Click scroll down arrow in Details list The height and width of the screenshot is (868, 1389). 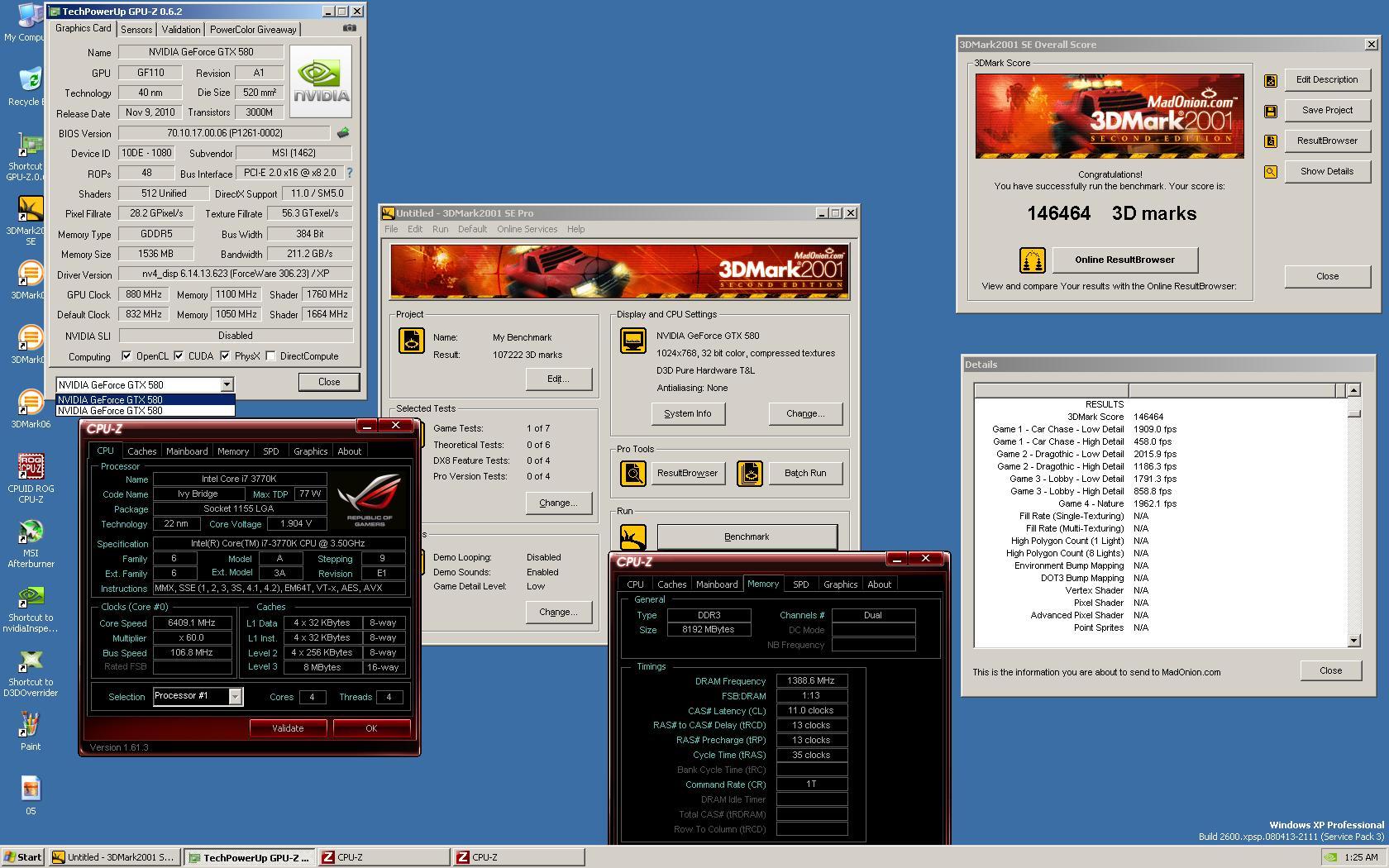[x=1353, y=641]
